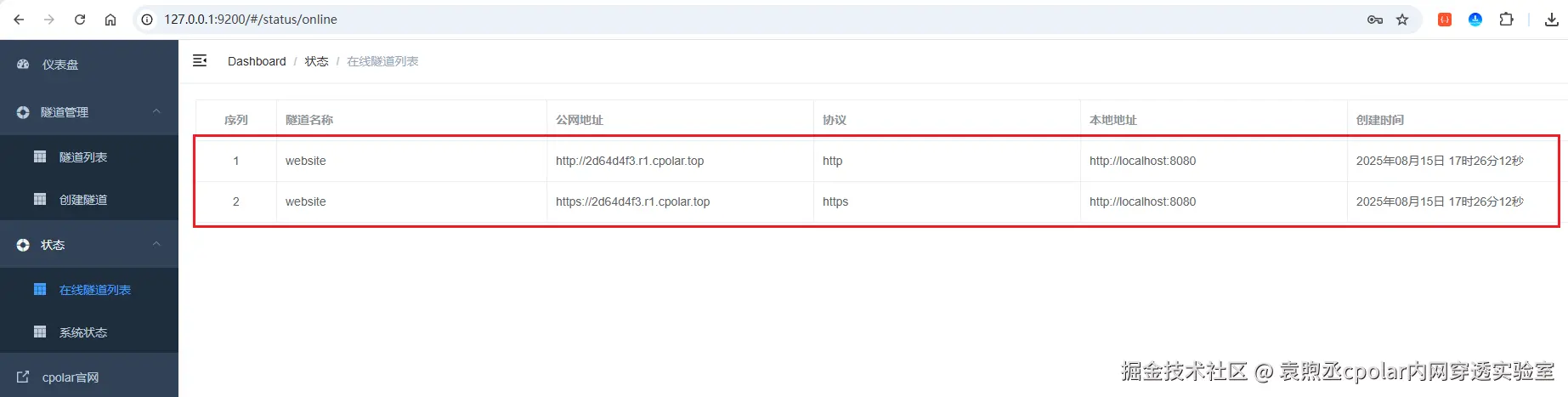Click the blue circular extension icon
The width and height of the screenshot is (1568, 397).
pos(1475,20)
